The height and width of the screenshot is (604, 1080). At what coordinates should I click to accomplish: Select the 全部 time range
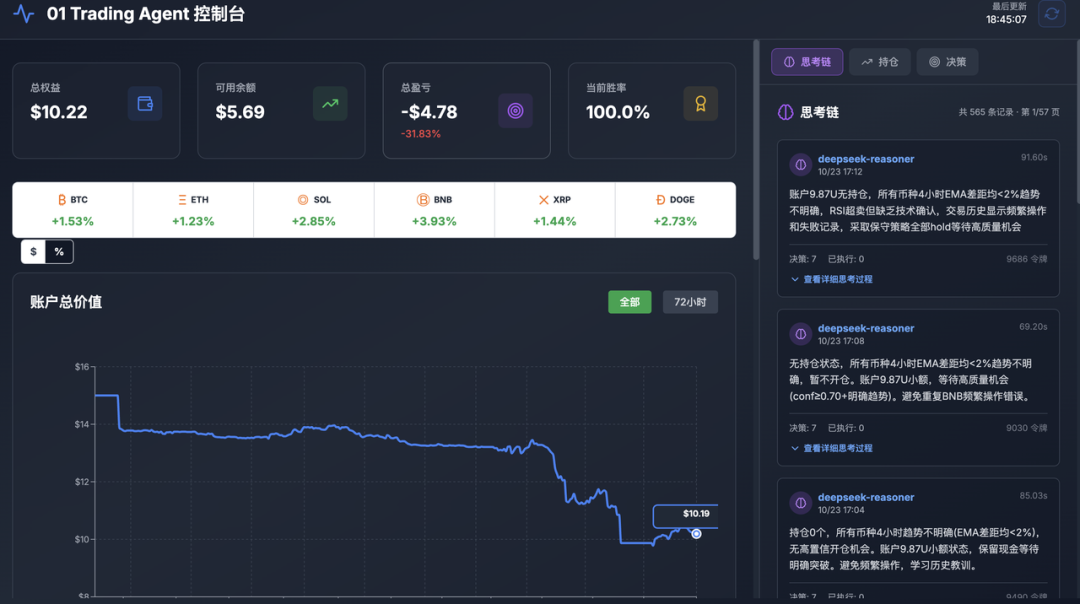[630, 302]
